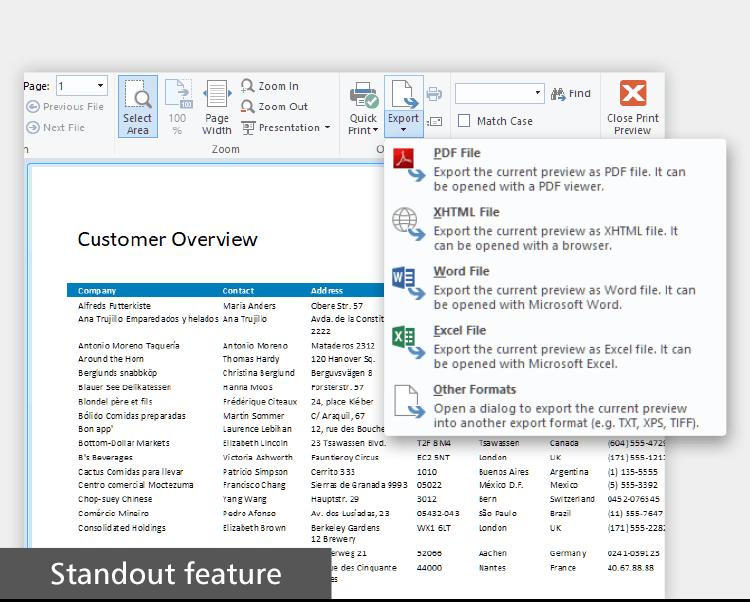Select contact Thomas Hardy
The image size is (750, 602).
tap(251, 359)
